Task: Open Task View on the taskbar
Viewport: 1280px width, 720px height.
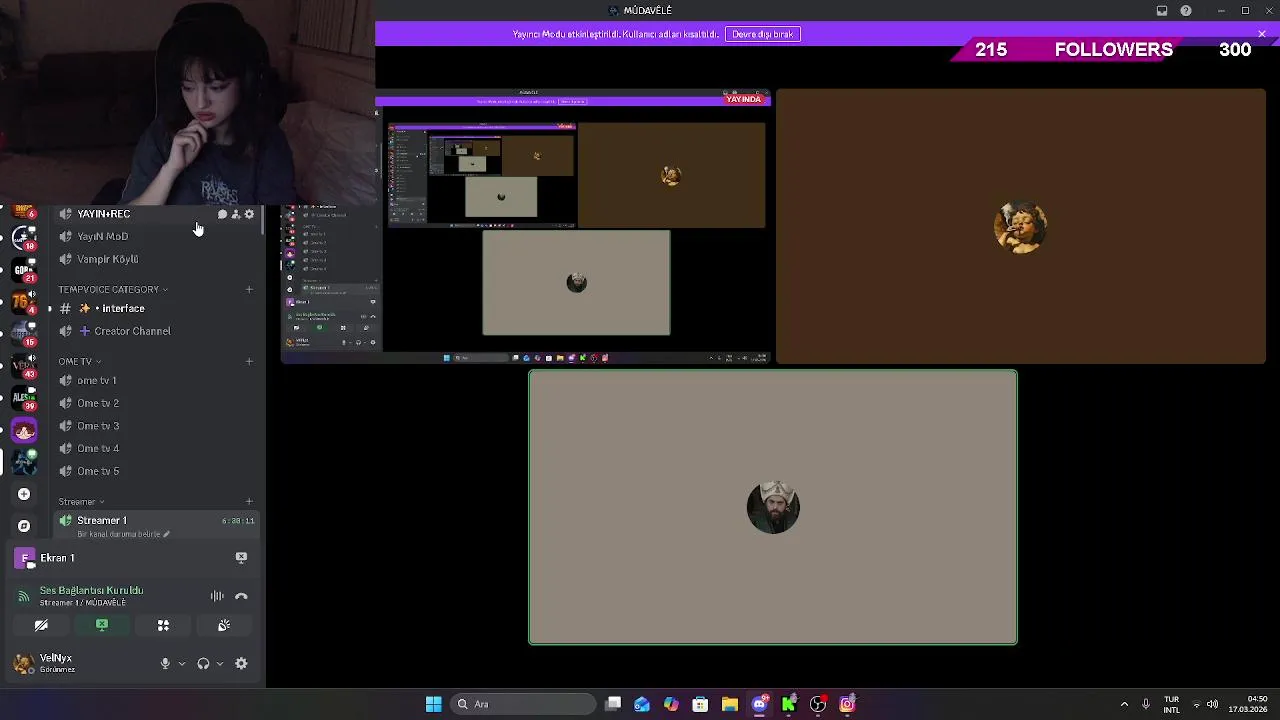Action: click(613, 704)
